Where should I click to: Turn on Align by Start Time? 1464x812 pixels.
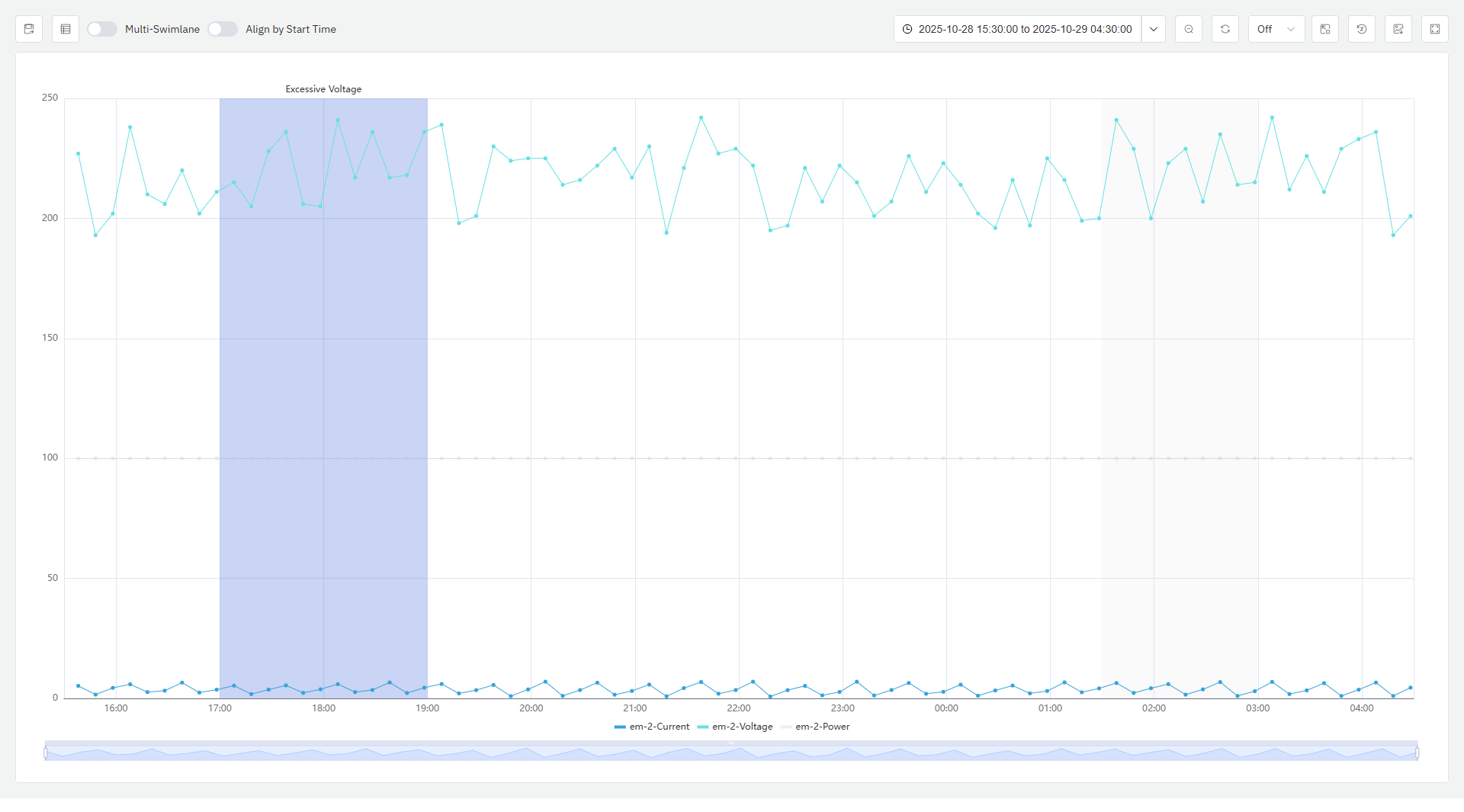(x=223, y=29)
